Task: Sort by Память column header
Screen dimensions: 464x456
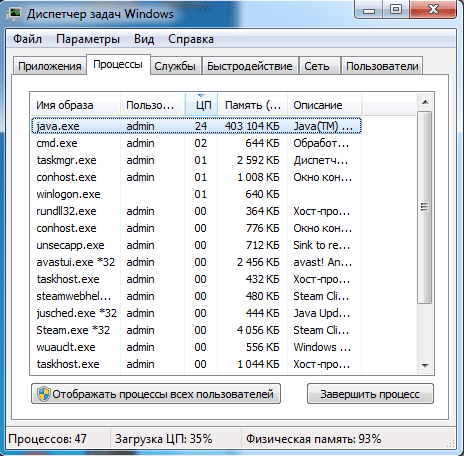Action: (252, 105)
